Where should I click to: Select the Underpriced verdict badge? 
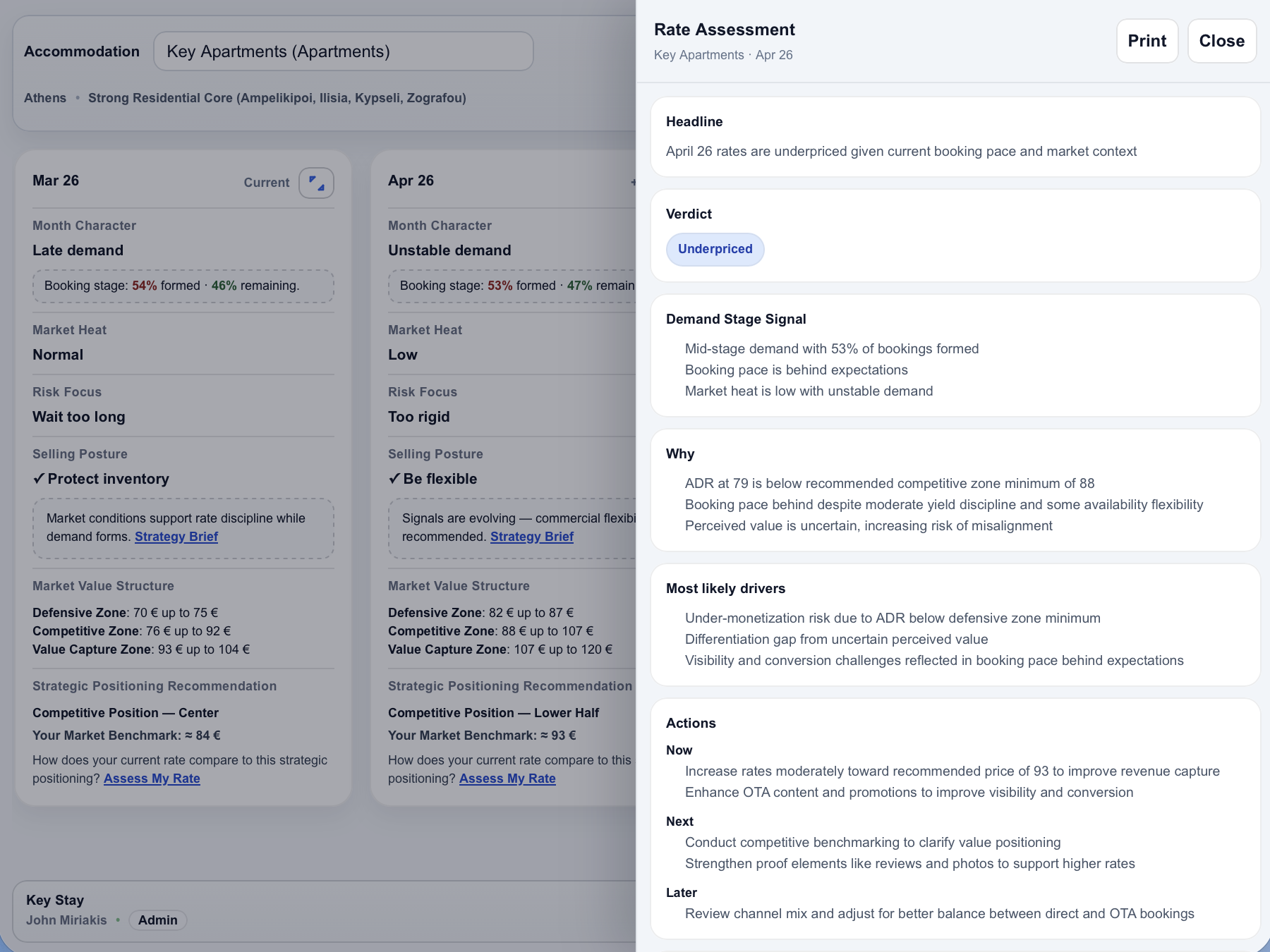715,249
